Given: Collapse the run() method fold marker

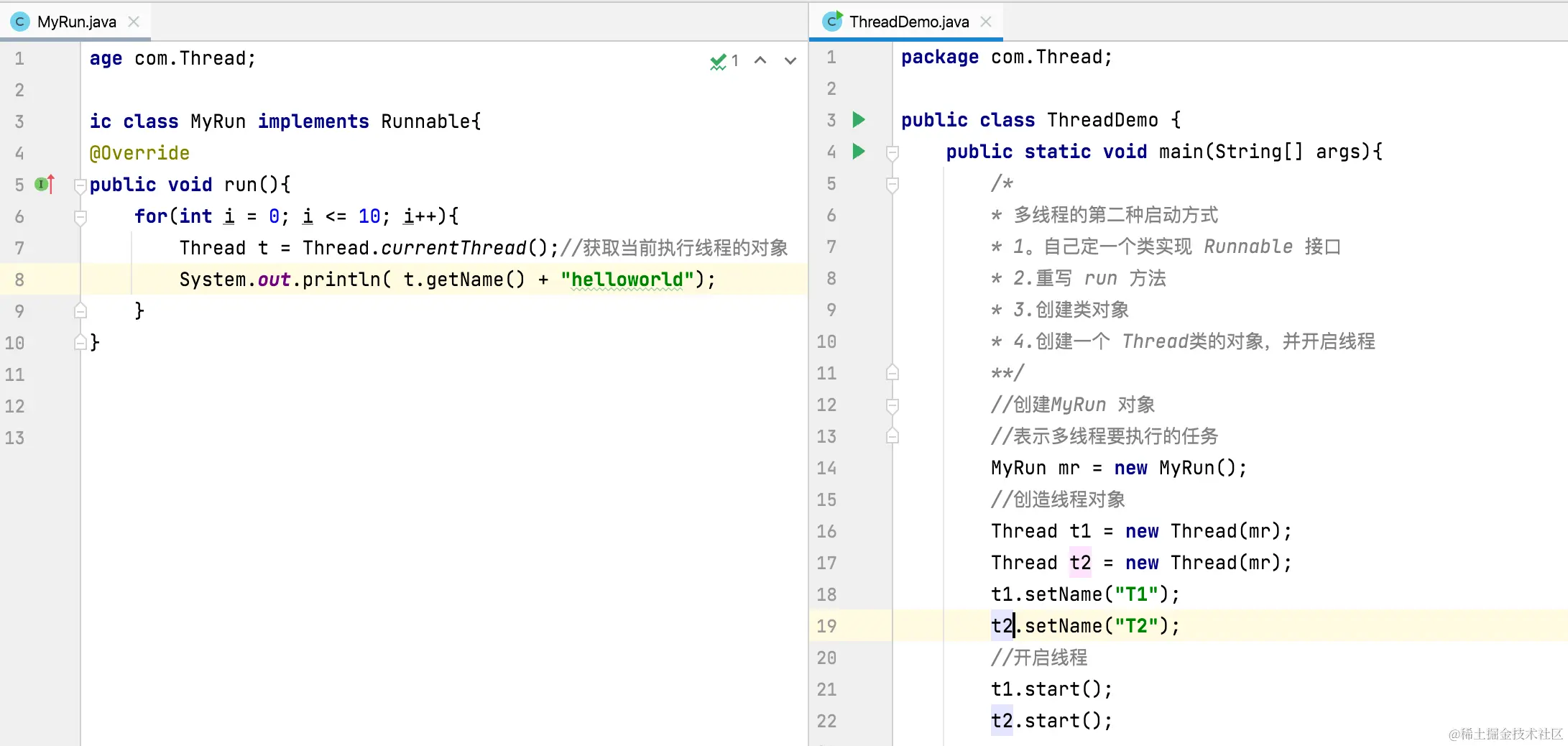Looking at the screenshot, I should pyautogui.click(x=80, y=185).
